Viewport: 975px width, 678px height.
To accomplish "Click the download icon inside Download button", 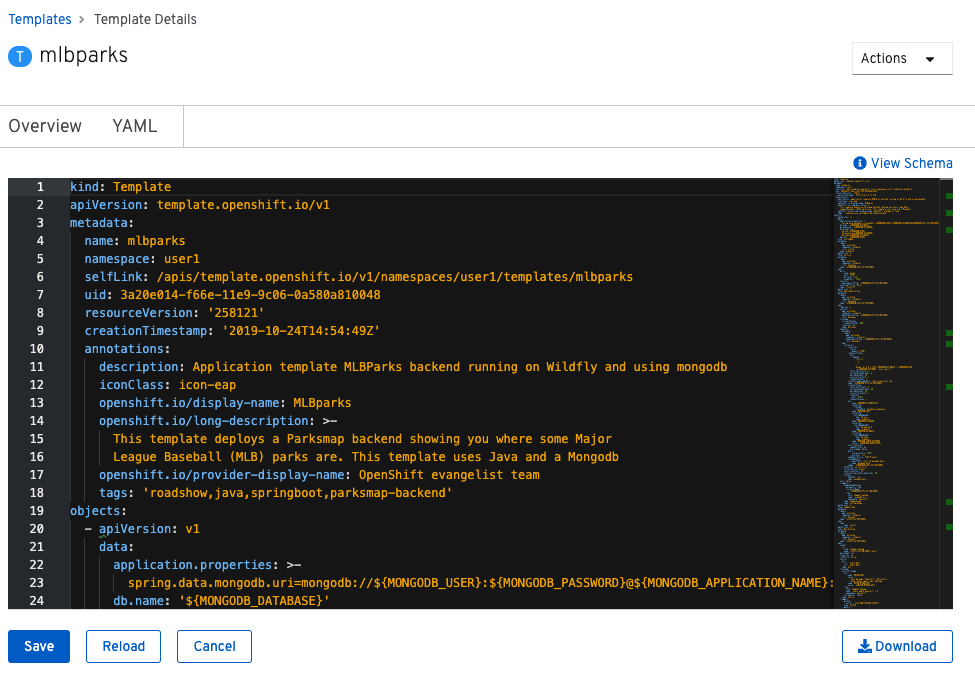I will point(865,646).
